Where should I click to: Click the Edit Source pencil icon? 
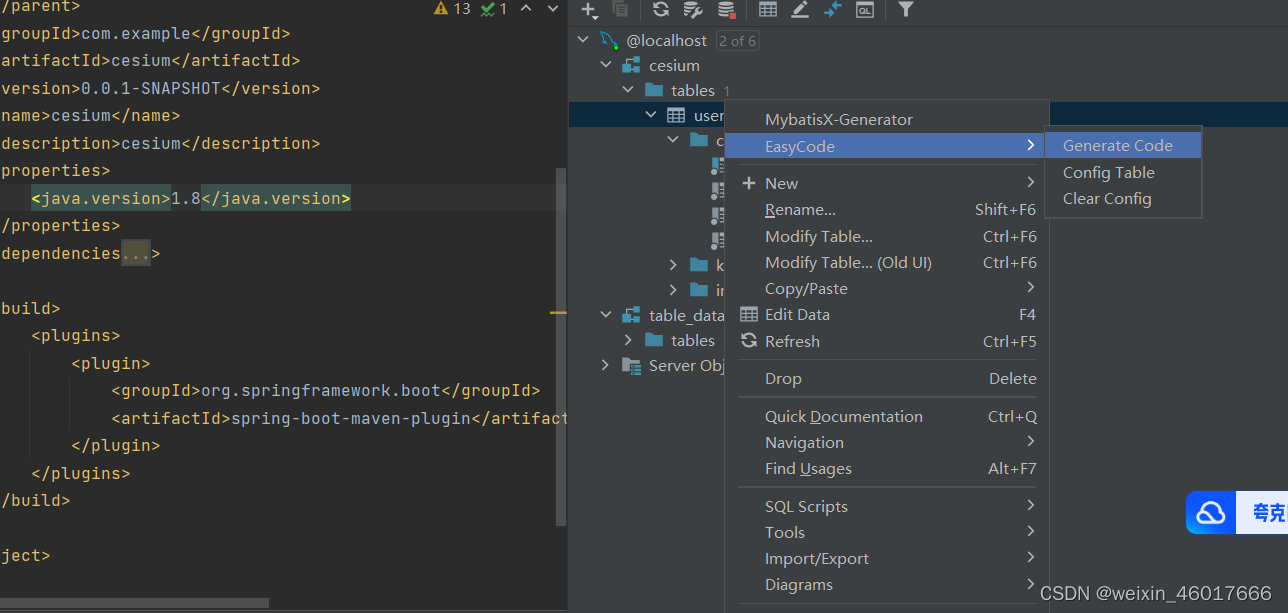(800, 9)
